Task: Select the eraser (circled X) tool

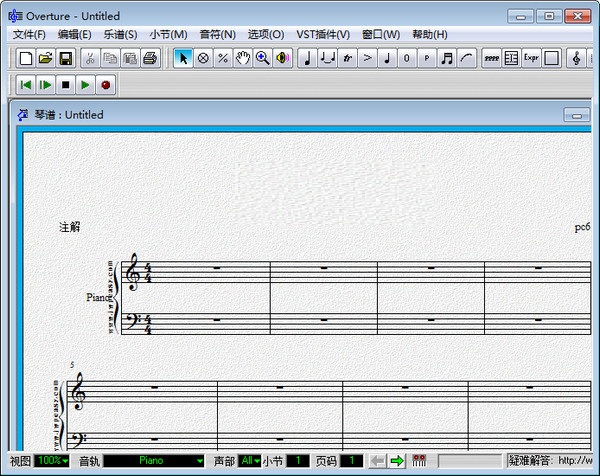Action: (x=203, y=59)
